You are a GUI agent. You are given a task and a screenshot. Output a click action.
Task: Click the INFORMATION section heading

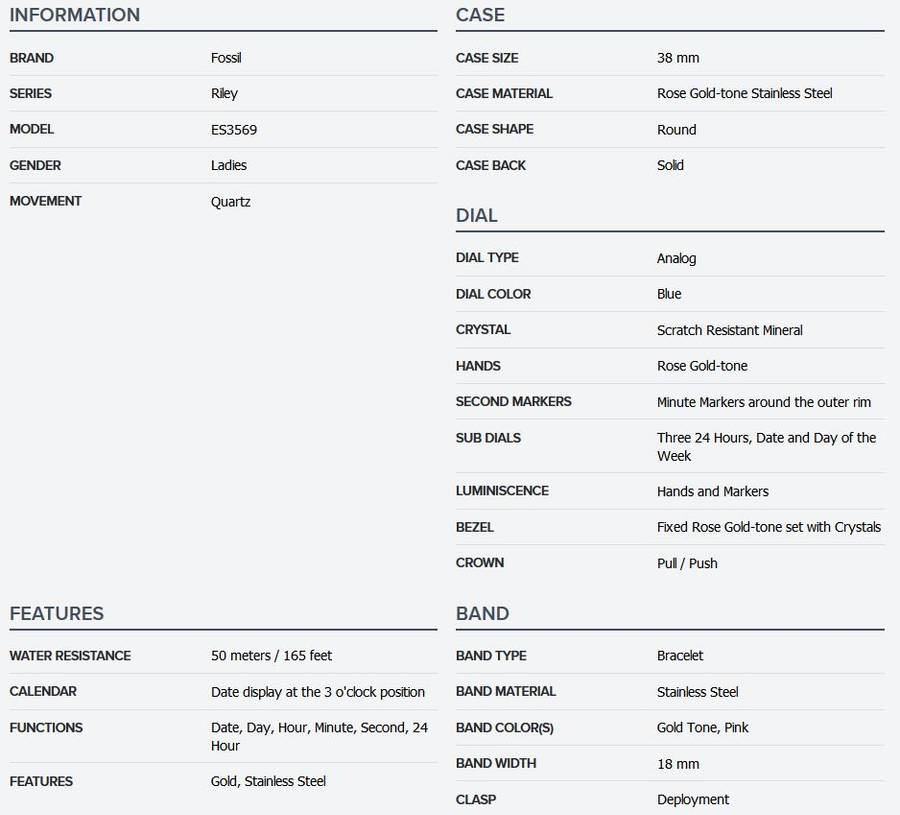tap(75, 15)
